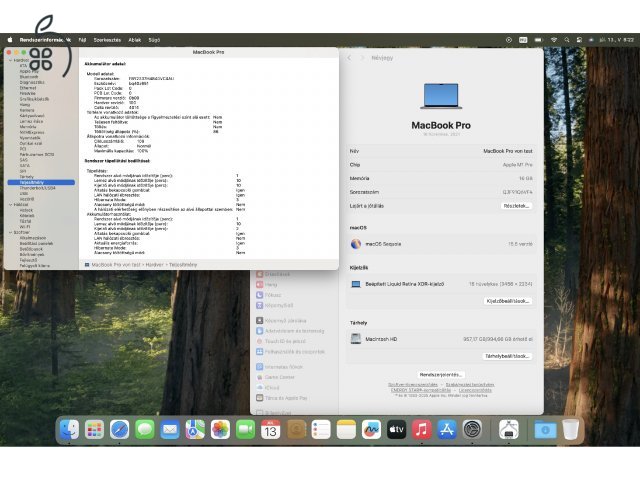
Task: Open Control Center from the menu bar
Action: coord(579,40)
